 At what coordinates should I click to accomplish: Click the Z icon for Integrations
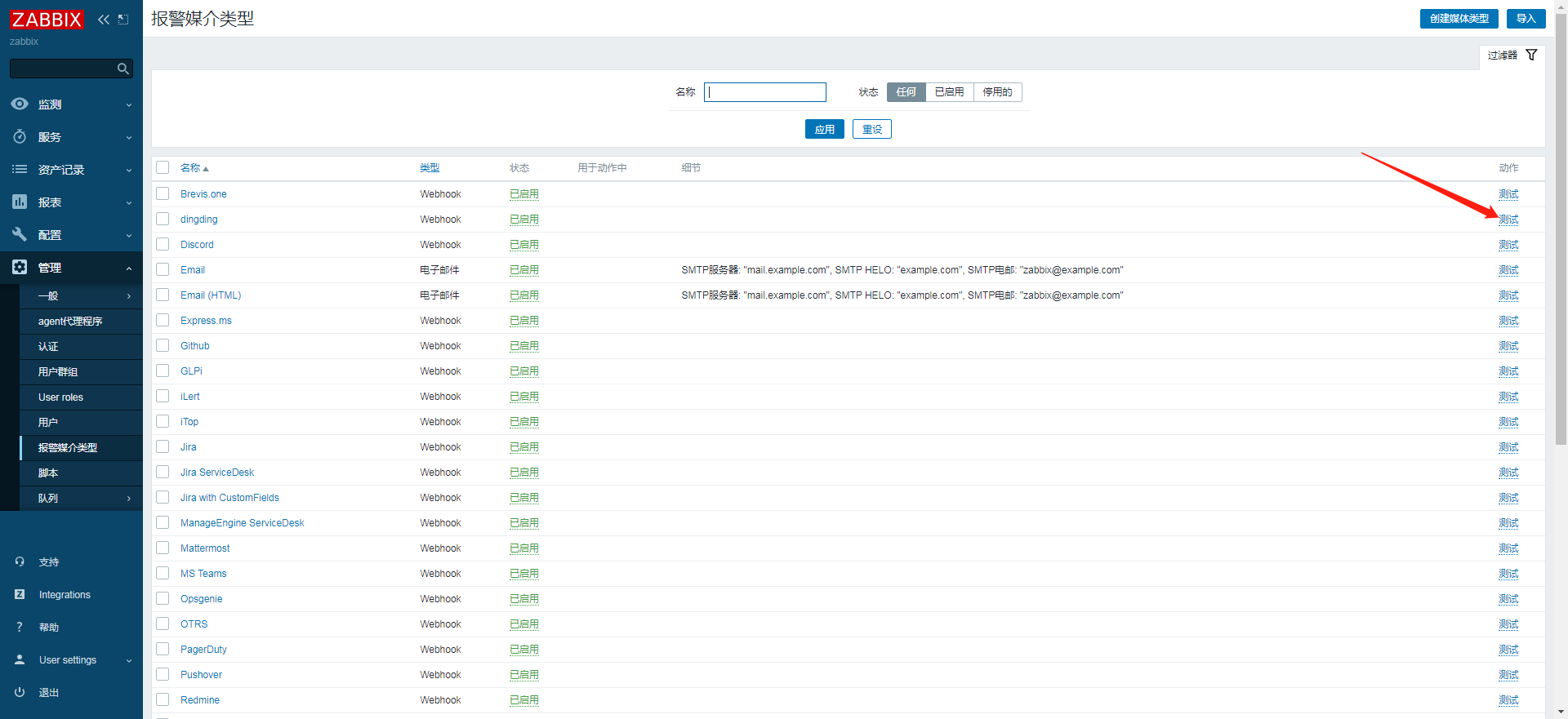[20, 594]
